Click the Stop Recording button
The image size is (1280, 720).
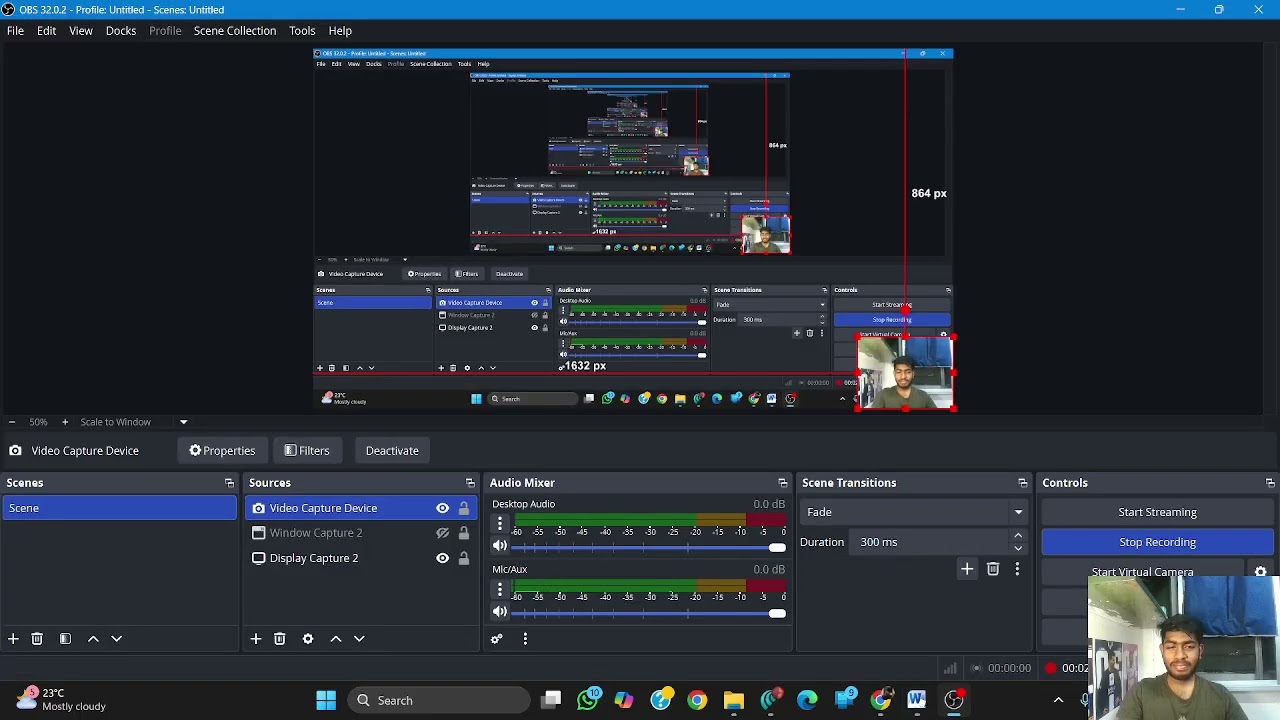(x=1157, y=542)
